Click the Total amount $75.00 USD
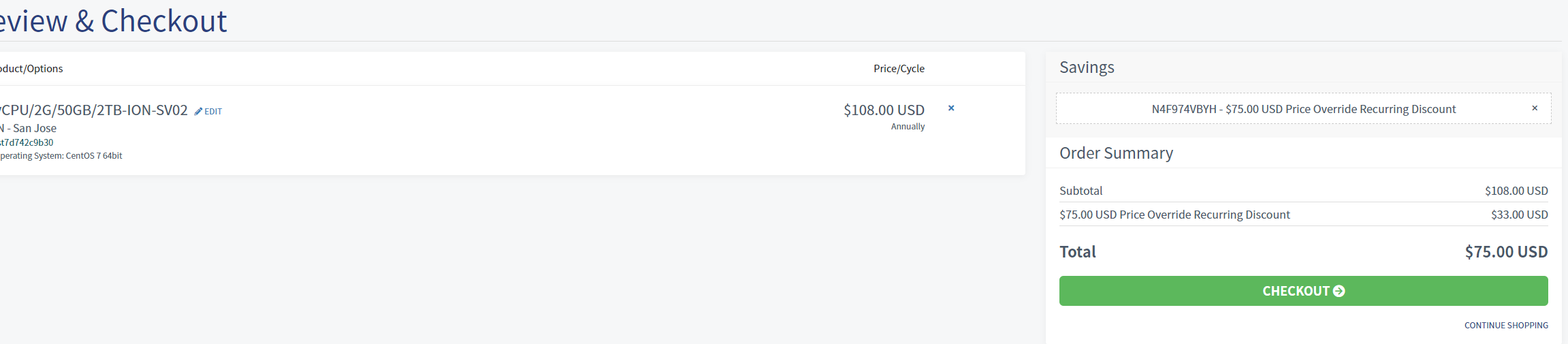 tap(1506, 252)
